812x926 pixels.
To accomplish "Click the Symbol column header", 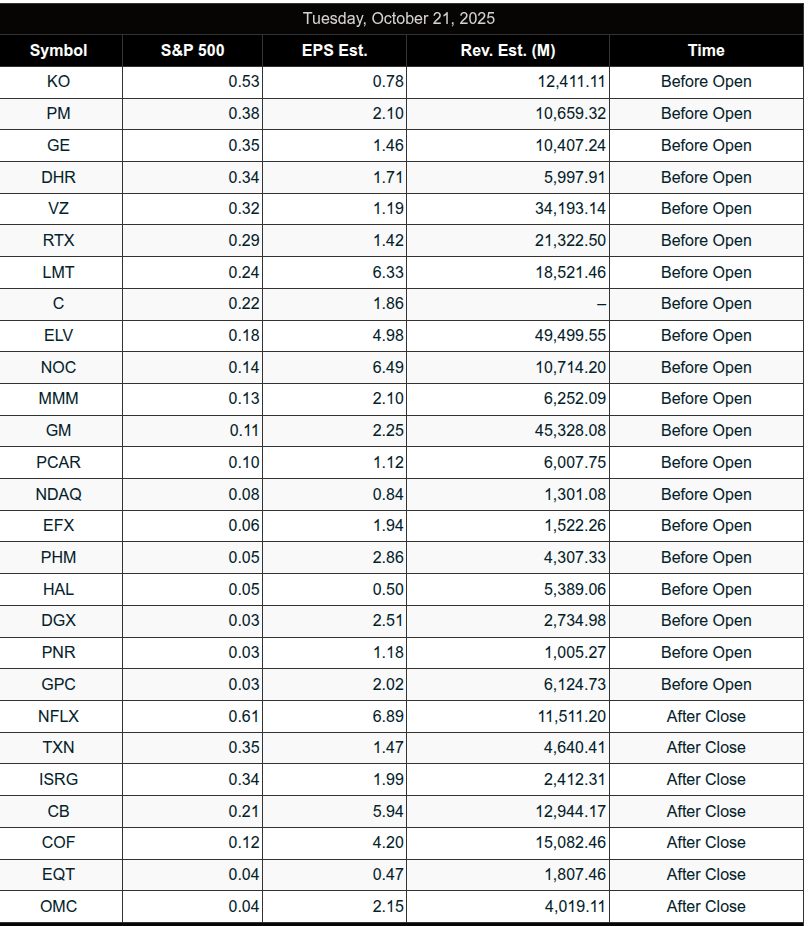I will [59, 50].
